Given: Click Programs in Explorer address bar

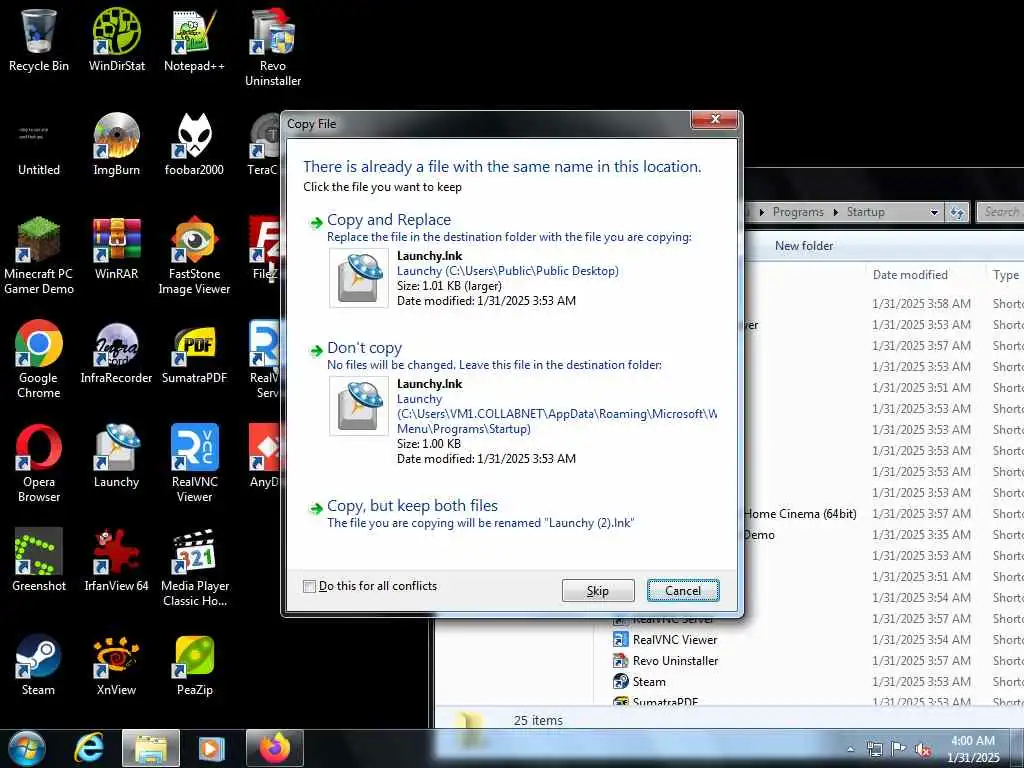Looking at the screenshot, I should pos(798,212).
